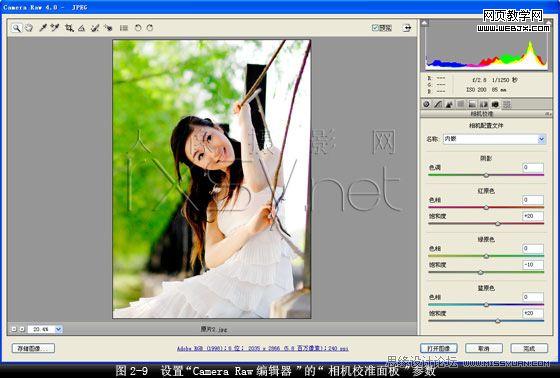This screenshot has height=378, width=560.
Task: Switch to the Lens Corrections tab
Action: 484,104
